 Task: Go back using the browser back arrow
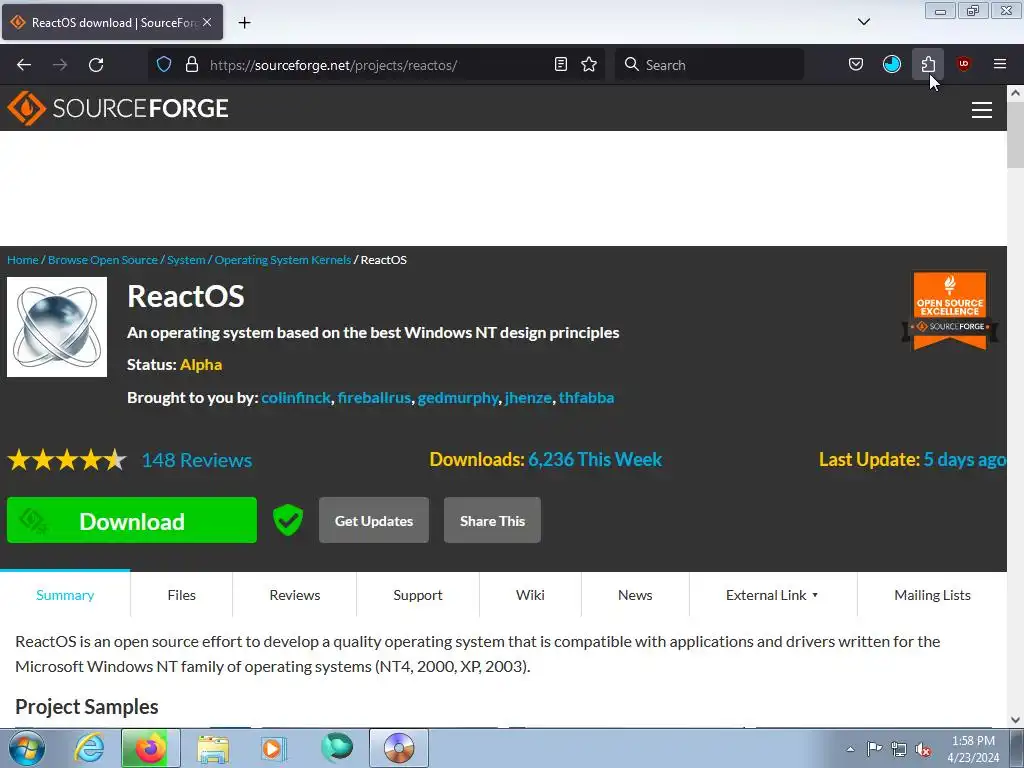(24, 65)
